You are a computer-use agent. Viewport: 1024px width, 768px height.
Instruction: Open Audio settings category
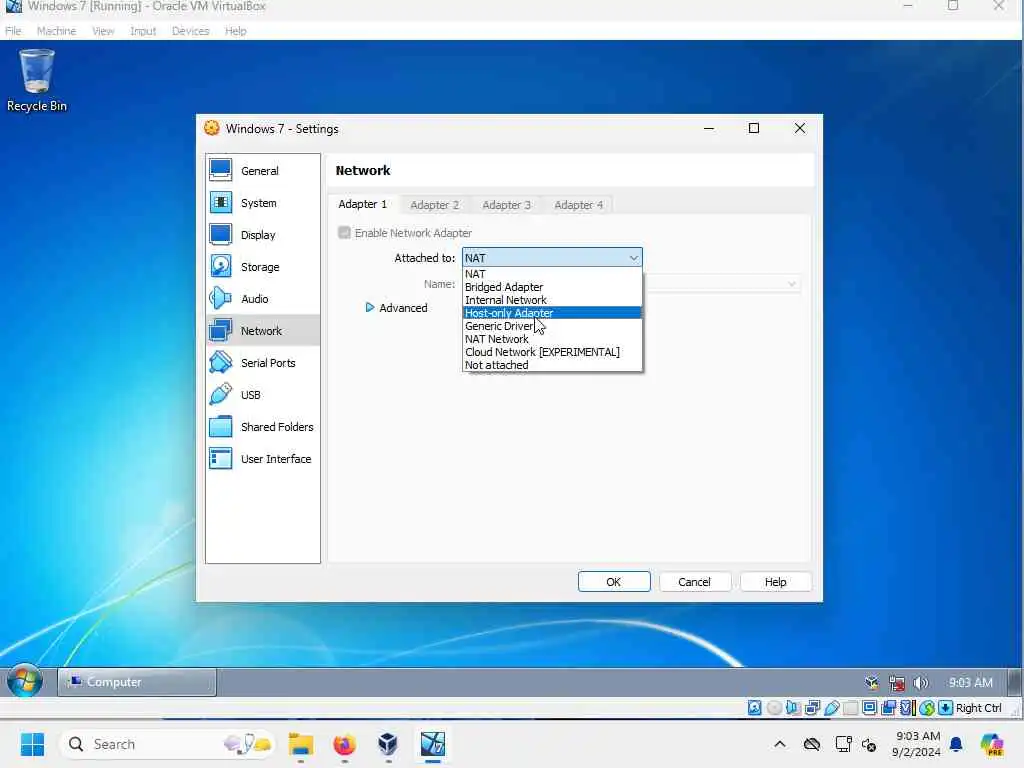[263, 298]
